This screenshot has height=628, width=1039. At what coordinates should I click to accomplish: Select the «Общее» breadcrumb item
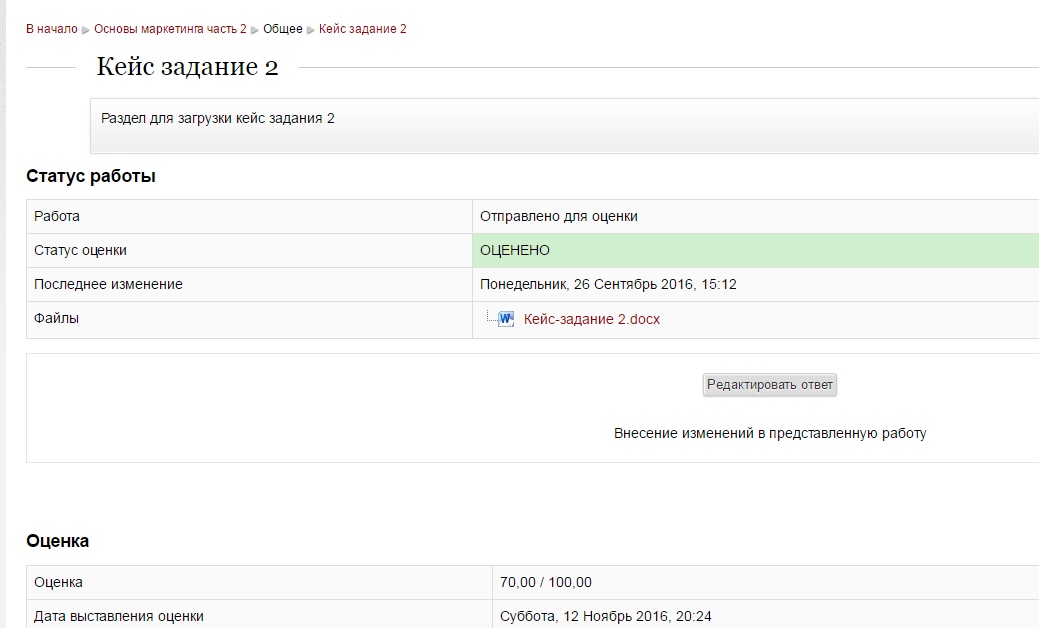[x=282, y=29]
